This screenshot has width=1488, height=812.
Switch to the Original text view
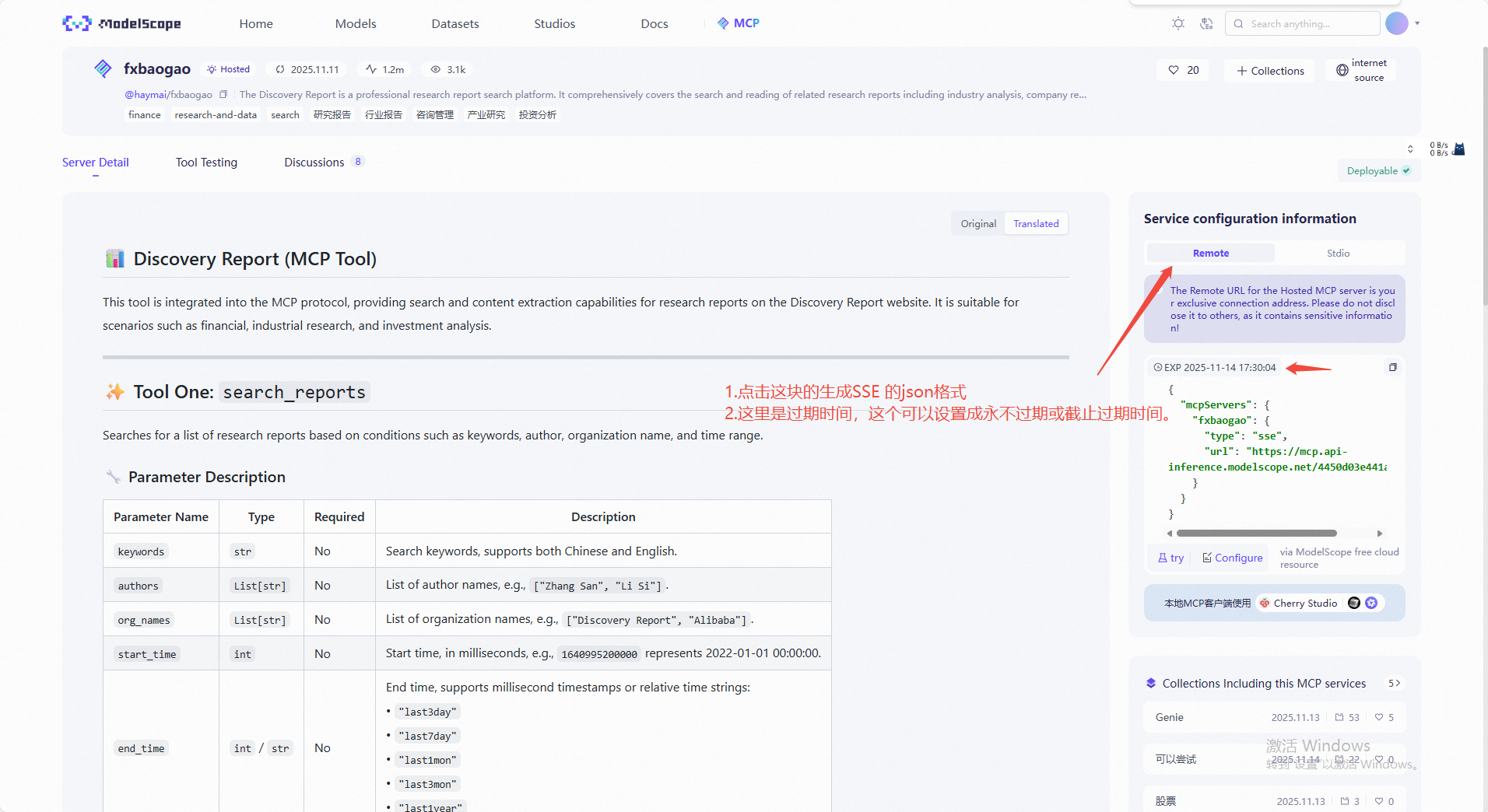[x=978, y=223]
